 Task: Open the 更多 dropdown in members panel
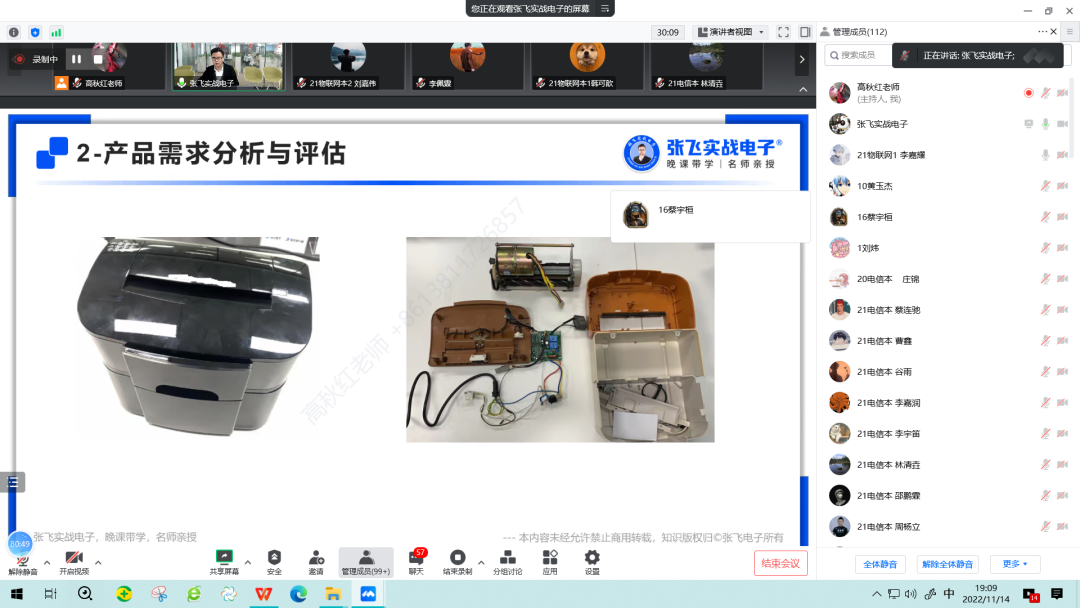click(1014, 564)
